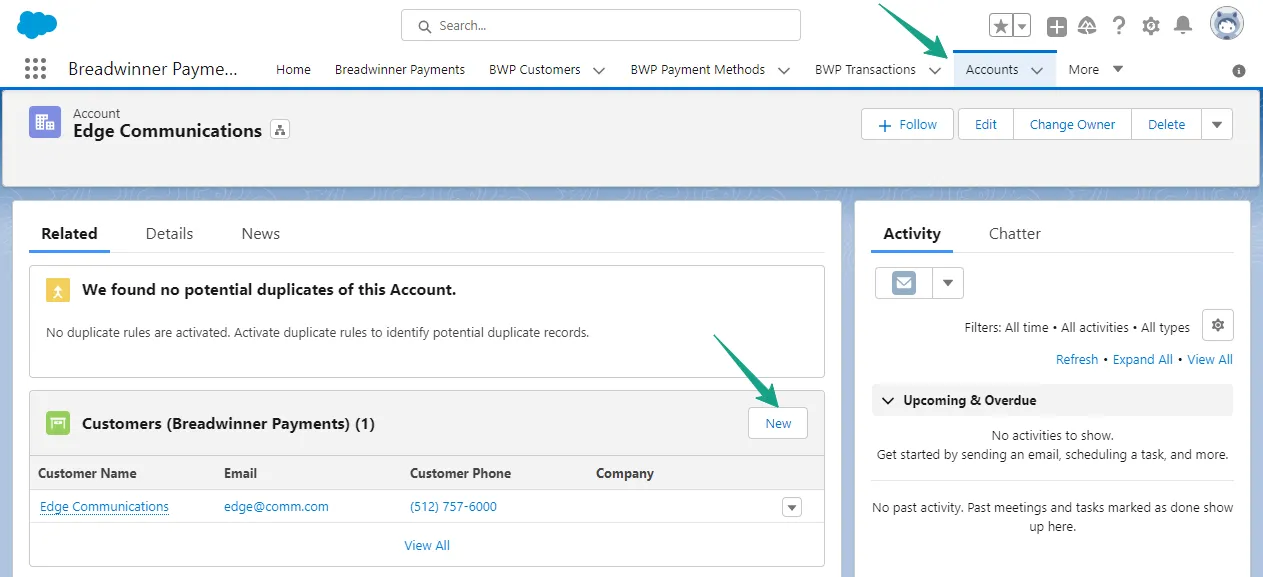
Task: Click the duplicates merge icon
Action: pos(58,290)
